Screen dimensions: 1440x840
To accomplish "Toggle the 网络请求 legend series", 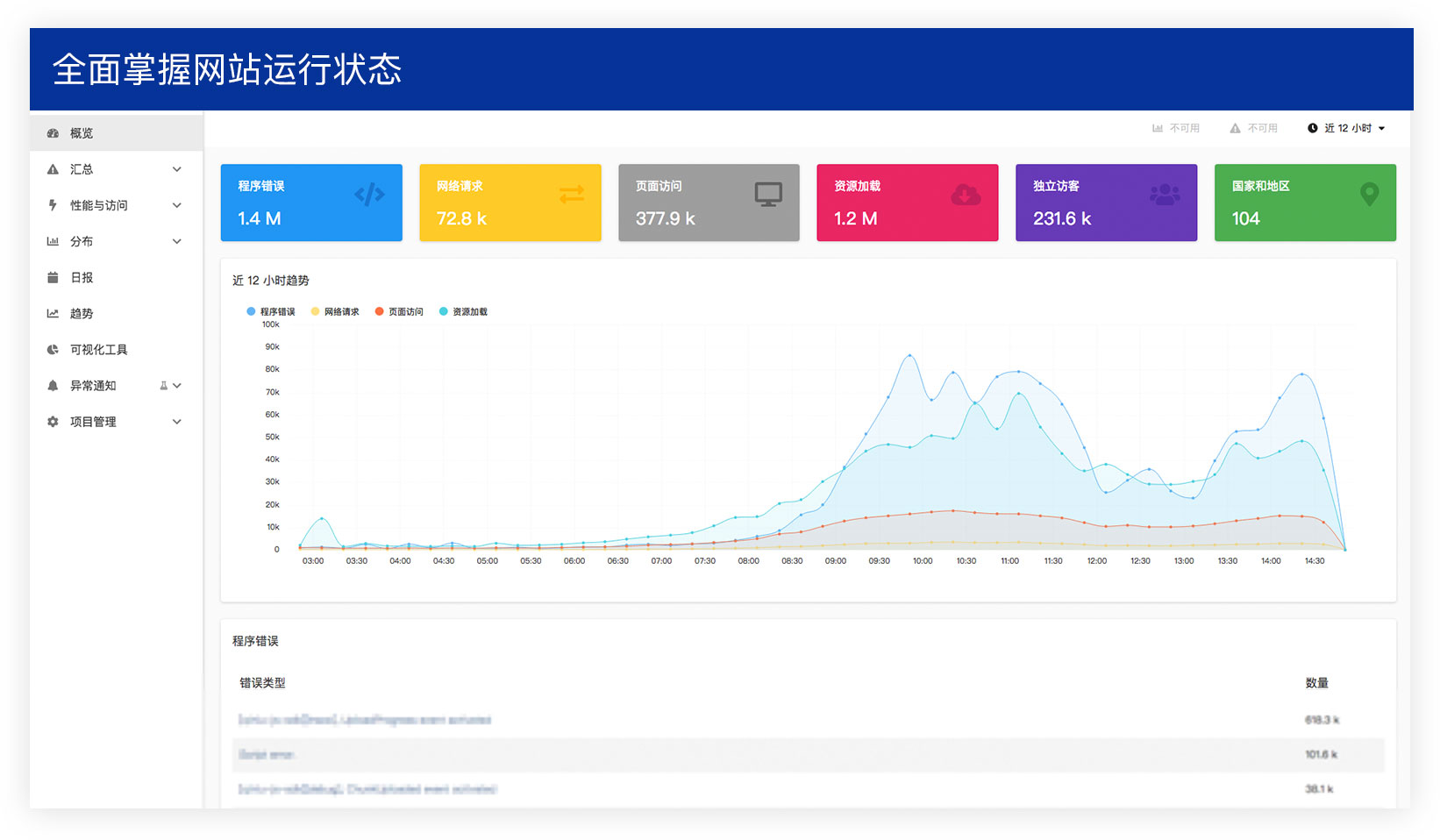I will click(335, 311).
